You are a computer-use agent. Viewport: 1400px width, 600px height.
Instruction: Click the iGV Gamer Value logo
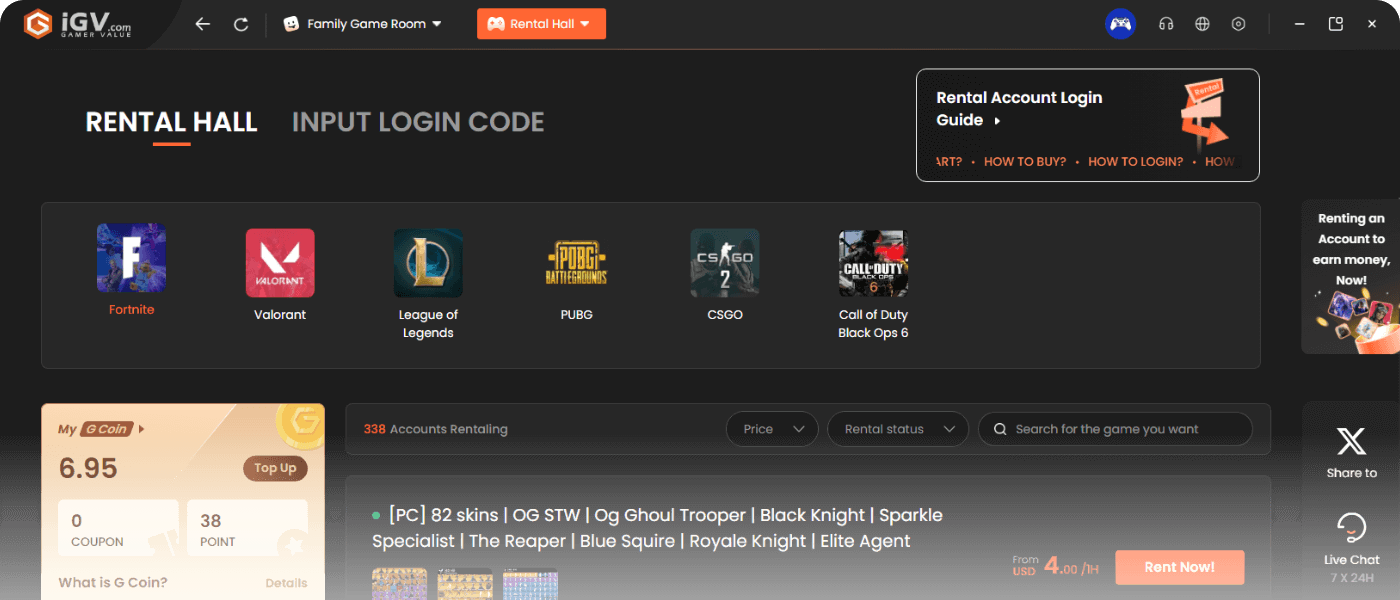pos(78,24)
